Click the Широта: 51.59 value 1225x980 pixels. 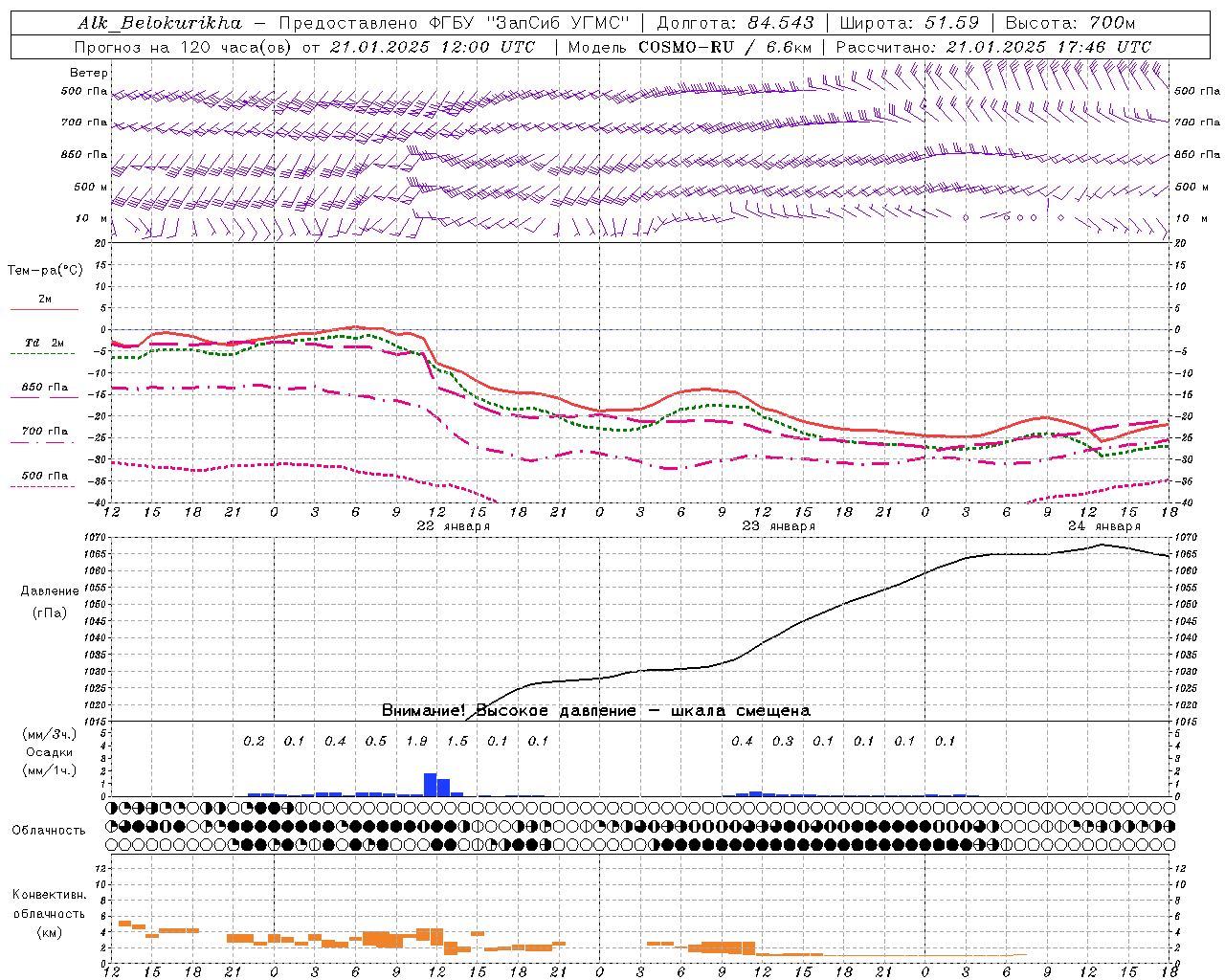[909, 23]
